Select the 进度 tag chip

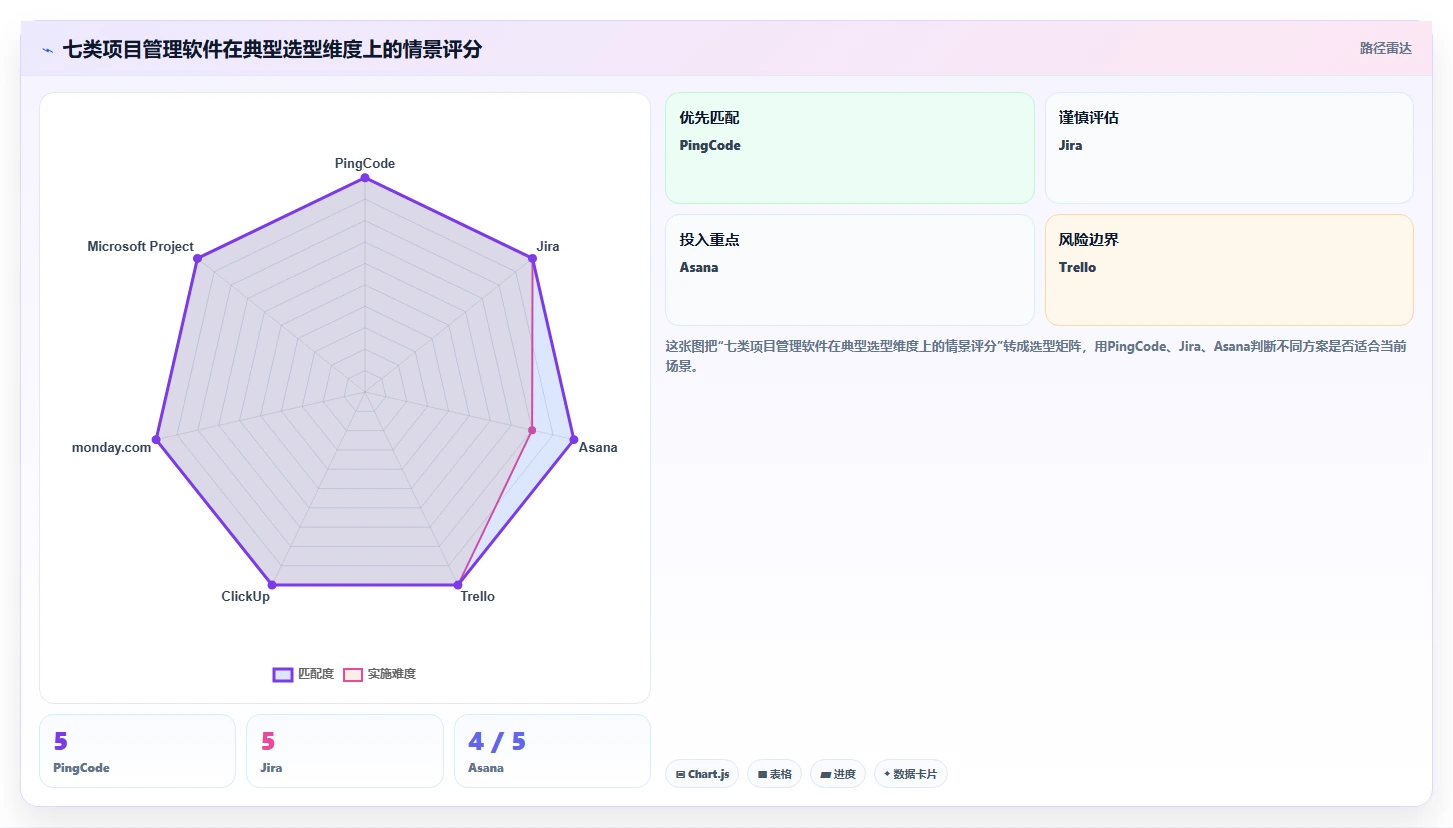pyautogui.click(x=838, y=774)
